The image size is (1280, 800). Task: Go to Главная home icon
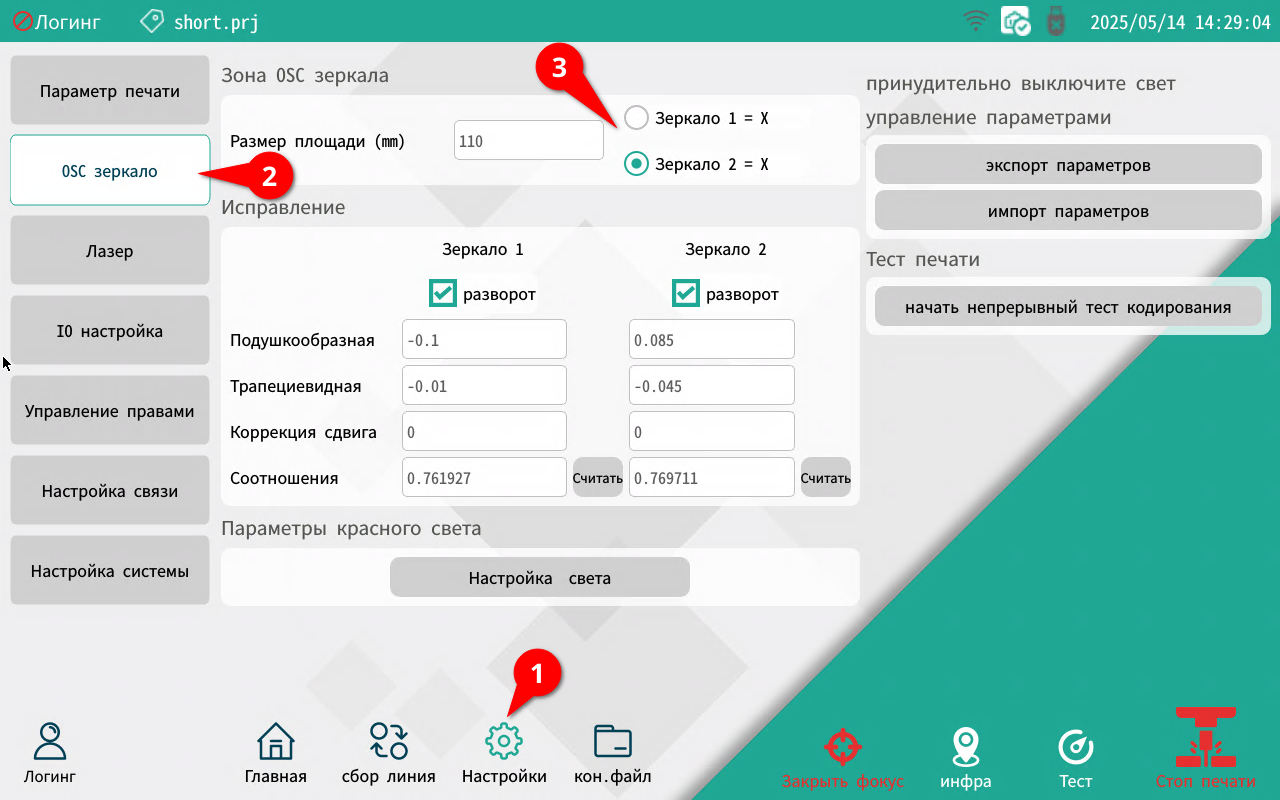click(276, 742)
